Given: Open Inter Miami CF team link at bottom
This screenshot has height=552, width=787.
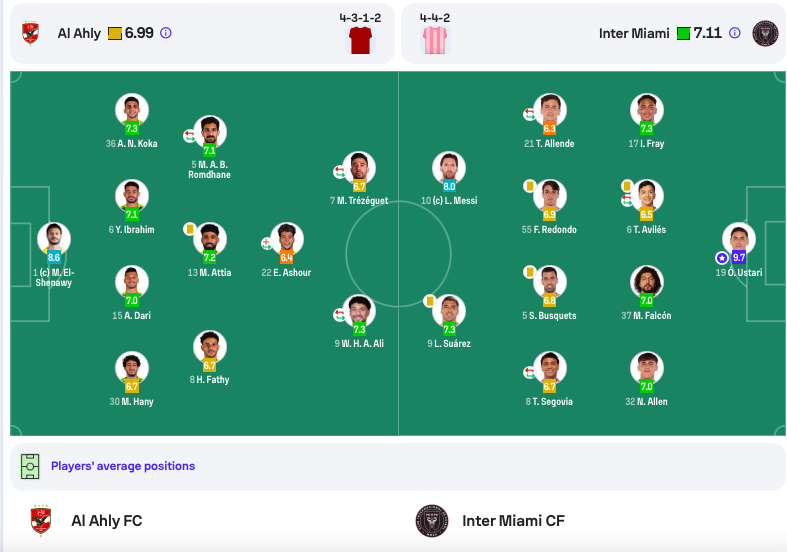Looking at the screenshot, I should coord(513,521).
